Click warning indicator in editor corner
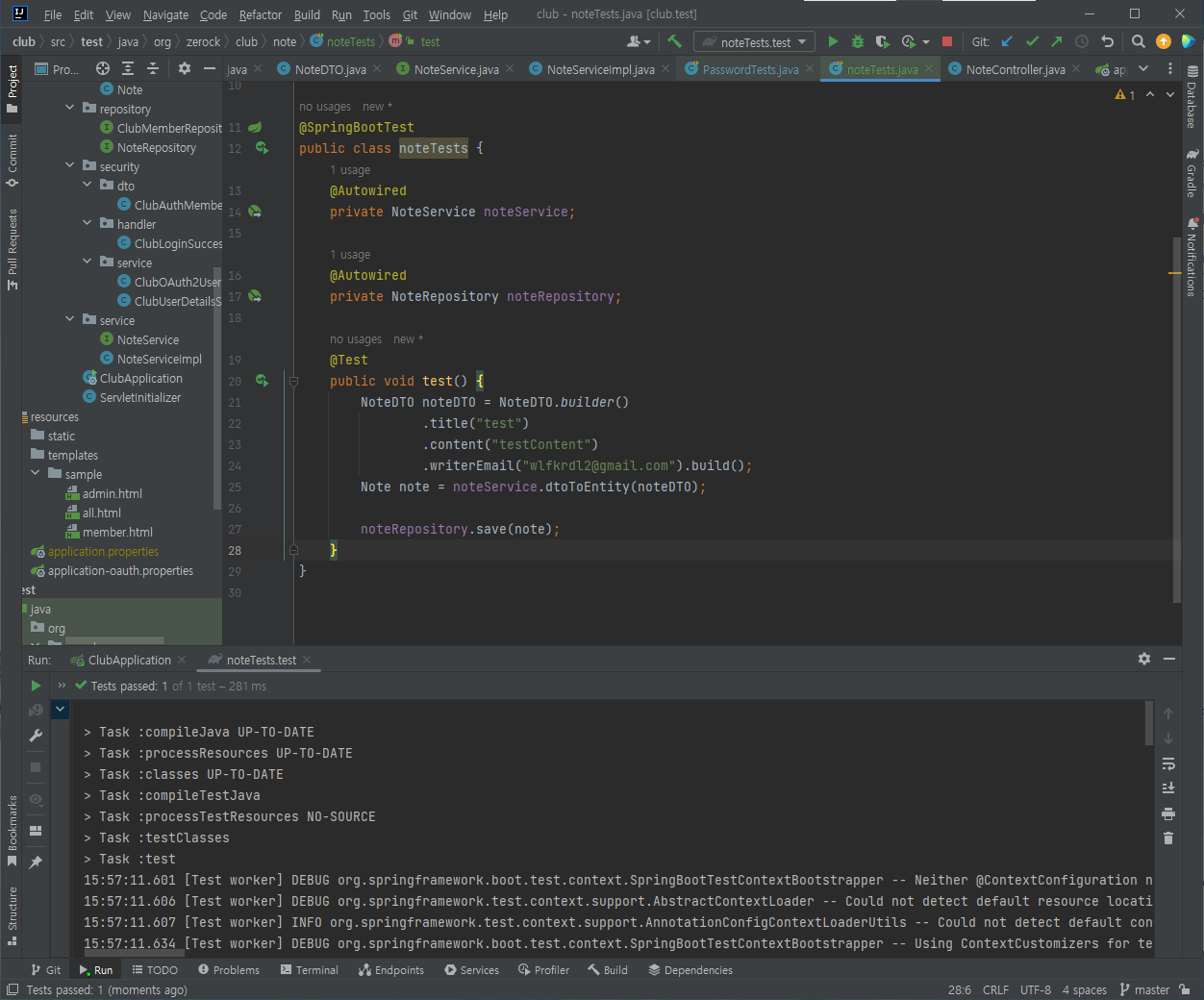 (x=1125, y=94)
